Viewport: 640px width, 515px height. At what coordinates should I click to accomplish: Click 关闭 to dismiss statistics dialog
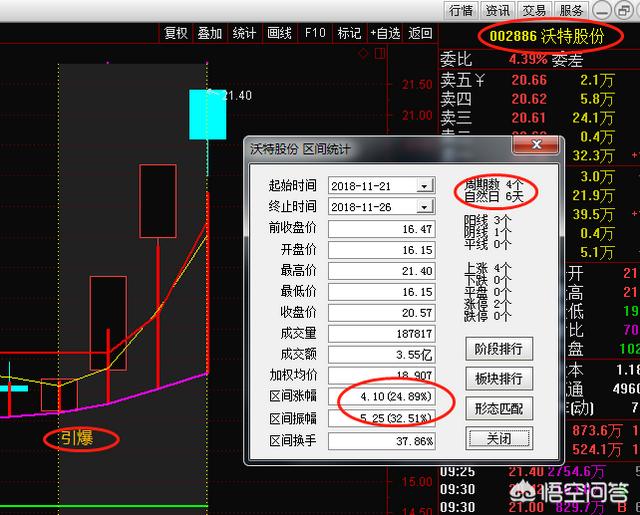tap(499, 438)
